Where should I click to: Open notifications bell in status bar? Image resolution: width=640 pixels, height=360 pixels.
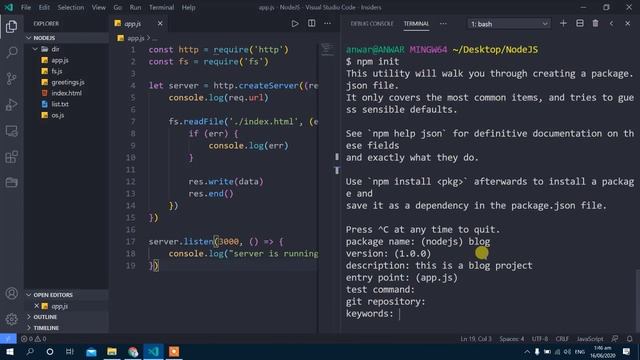pyautogui.click(x=630, y=339)
